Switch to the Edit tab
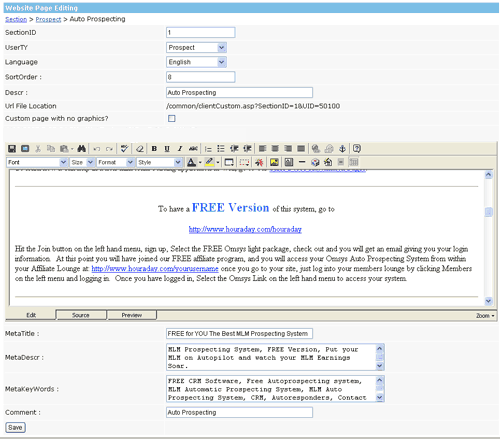This screenshot has width=500, height=439. [31, 315]
